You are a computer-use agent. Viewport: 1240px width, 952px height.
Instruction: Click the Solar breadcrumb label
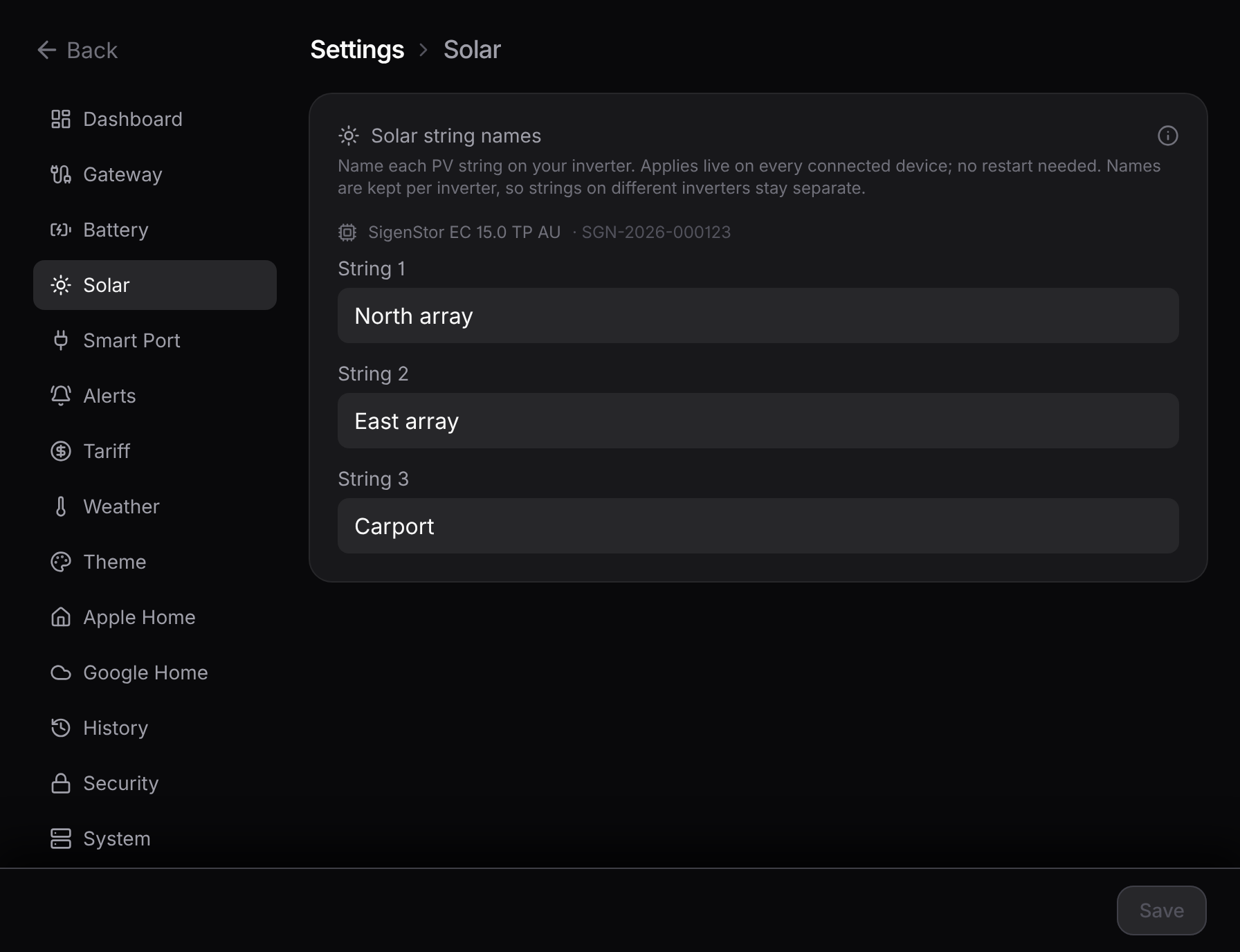pos(472,50)
